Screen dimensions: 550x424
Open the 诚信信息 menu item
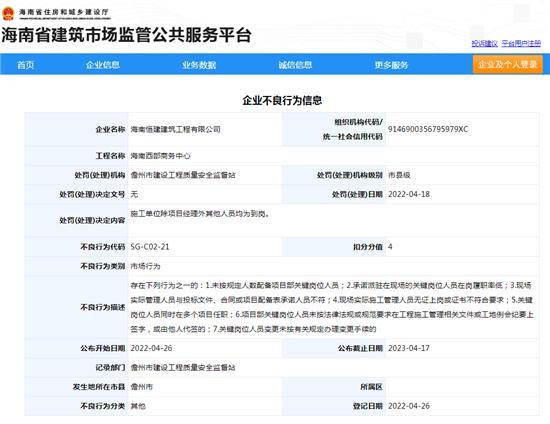click(x=295, y=65)
